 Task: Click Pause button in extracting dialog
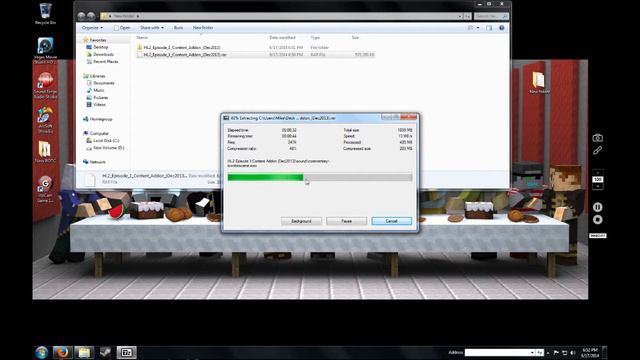[347, 221]
